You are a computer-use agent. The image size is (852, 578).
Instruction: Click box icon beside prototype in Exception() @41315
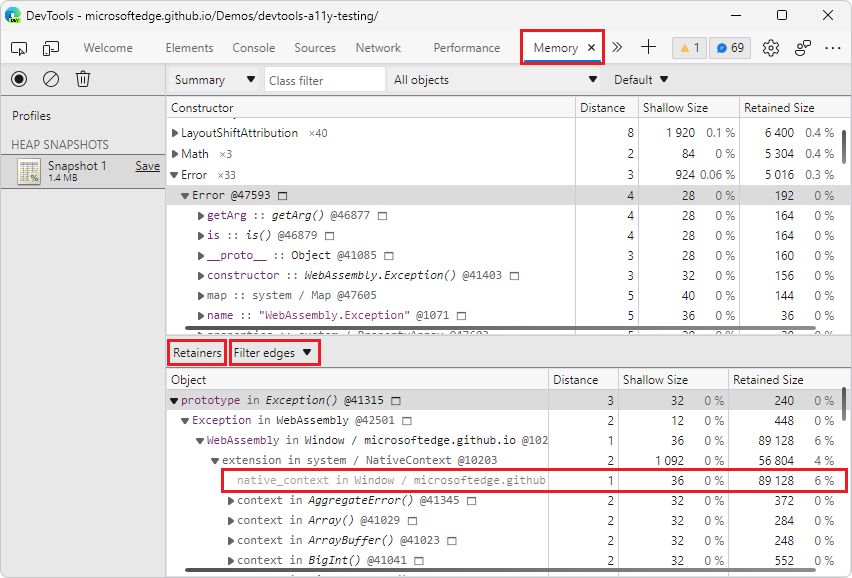point(396,401)
